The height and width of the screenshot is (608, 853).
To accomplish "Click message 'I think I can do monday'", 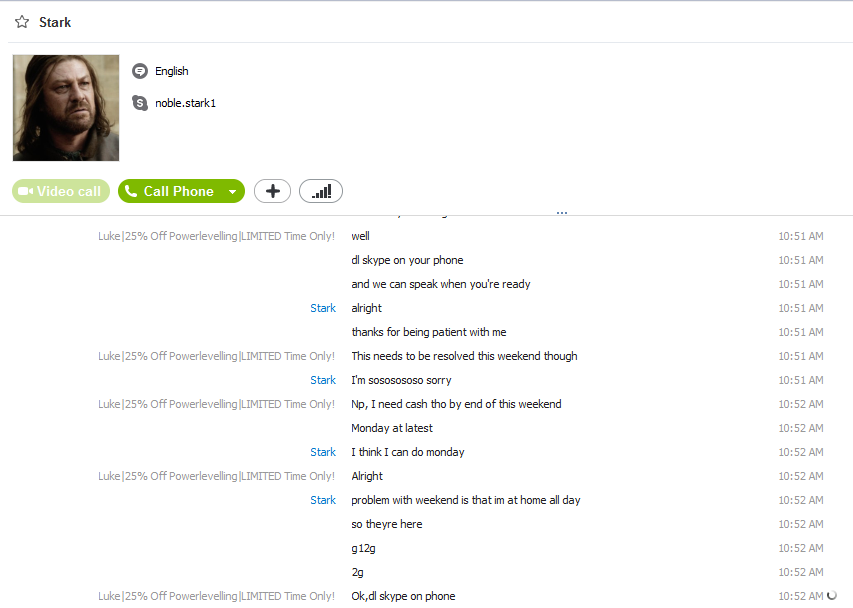I will (408, 452).
